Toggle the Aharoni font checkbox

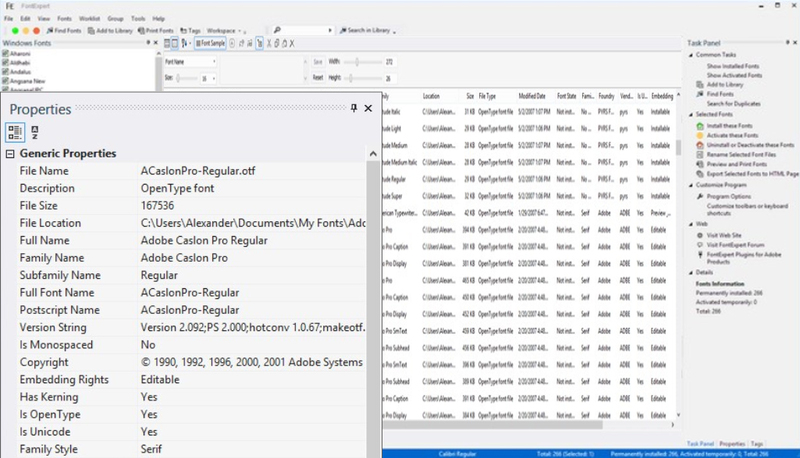point(6,53)
